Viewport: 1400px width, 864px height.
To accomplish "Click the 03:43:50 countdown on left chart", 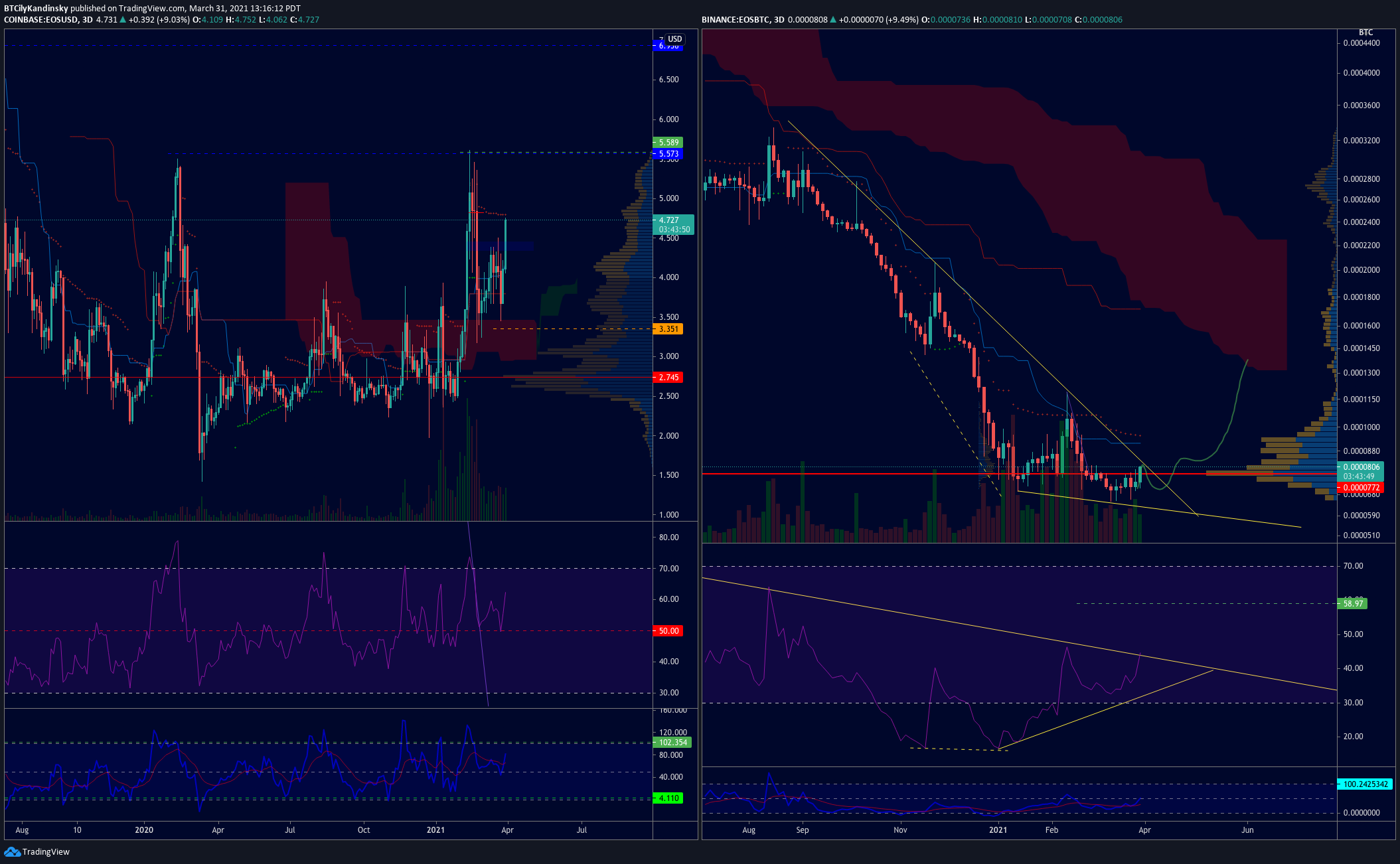I will (x=674, y=230).
